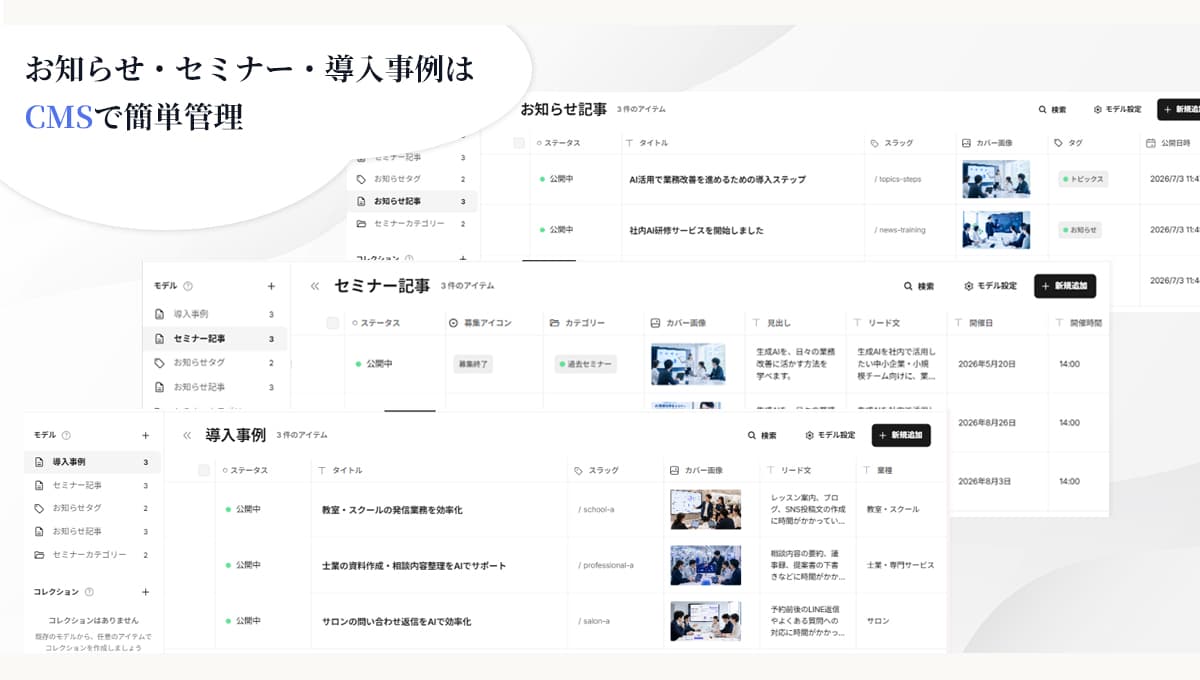Click cover thumbnail of professional-a row
1200x680 pixels.
706,565
